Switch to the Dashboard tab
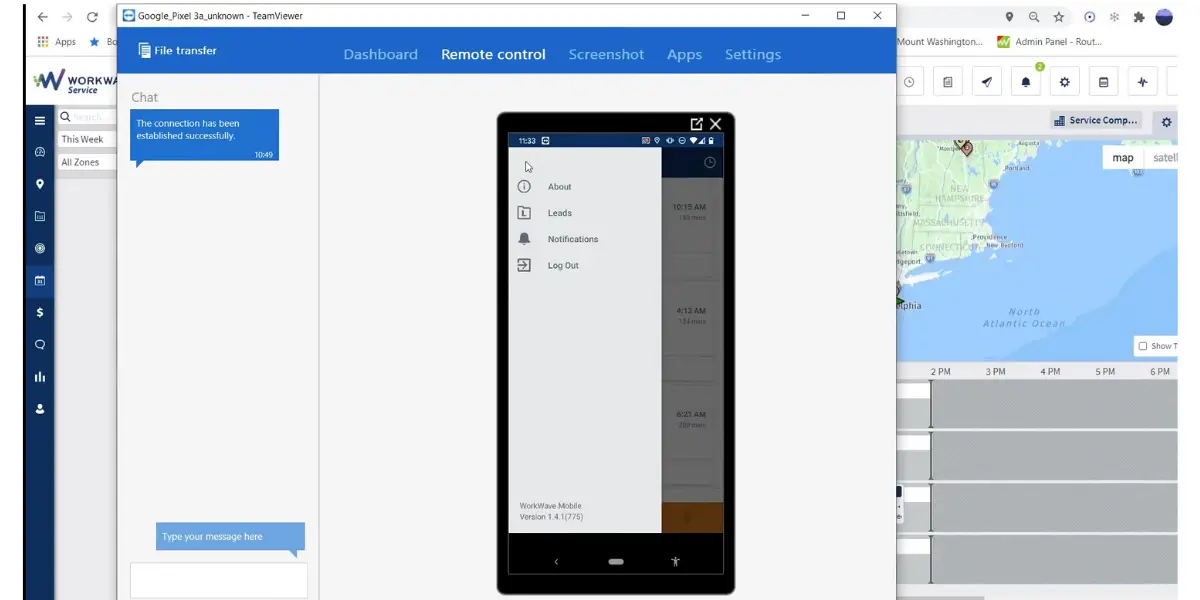The width and height of the screenshot is (1200, 600). pyautogui.click(x=381, y=55)
